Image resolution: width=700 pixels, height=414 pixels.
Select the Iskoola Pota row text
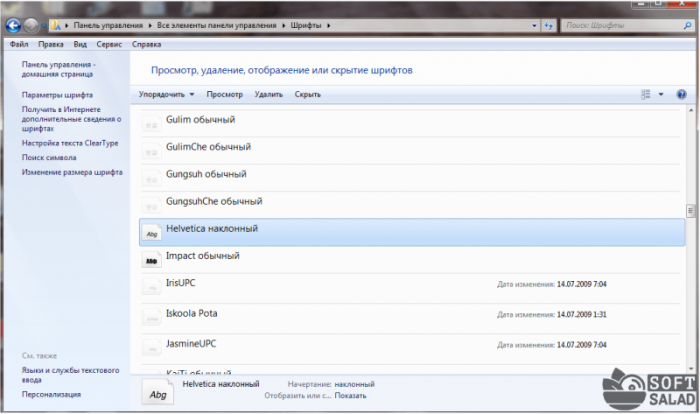(x=192, y=314)
